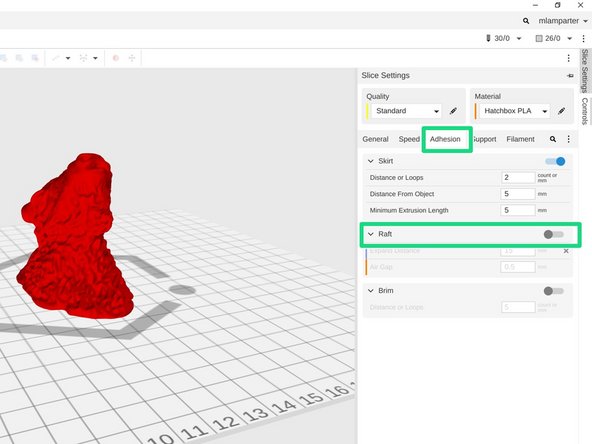Collapse the Brim section chevron
The width and height of the screenshot is (592, 444).
coord(370,291)
